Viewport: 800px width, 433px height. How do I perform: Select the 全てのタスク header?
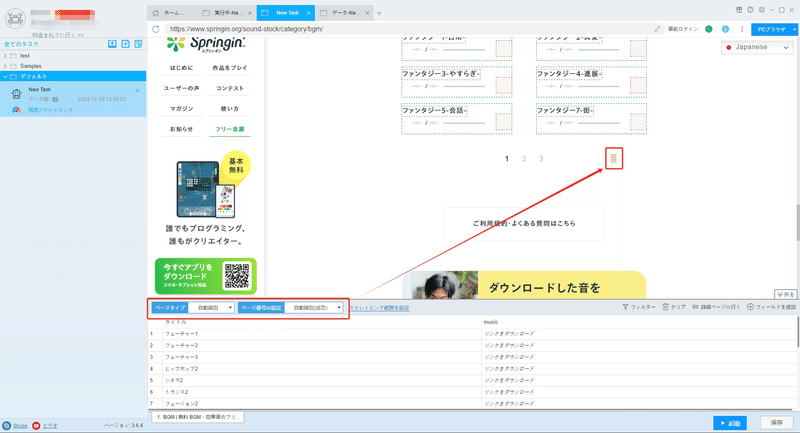pyautogui.click(x=21, y=44)
